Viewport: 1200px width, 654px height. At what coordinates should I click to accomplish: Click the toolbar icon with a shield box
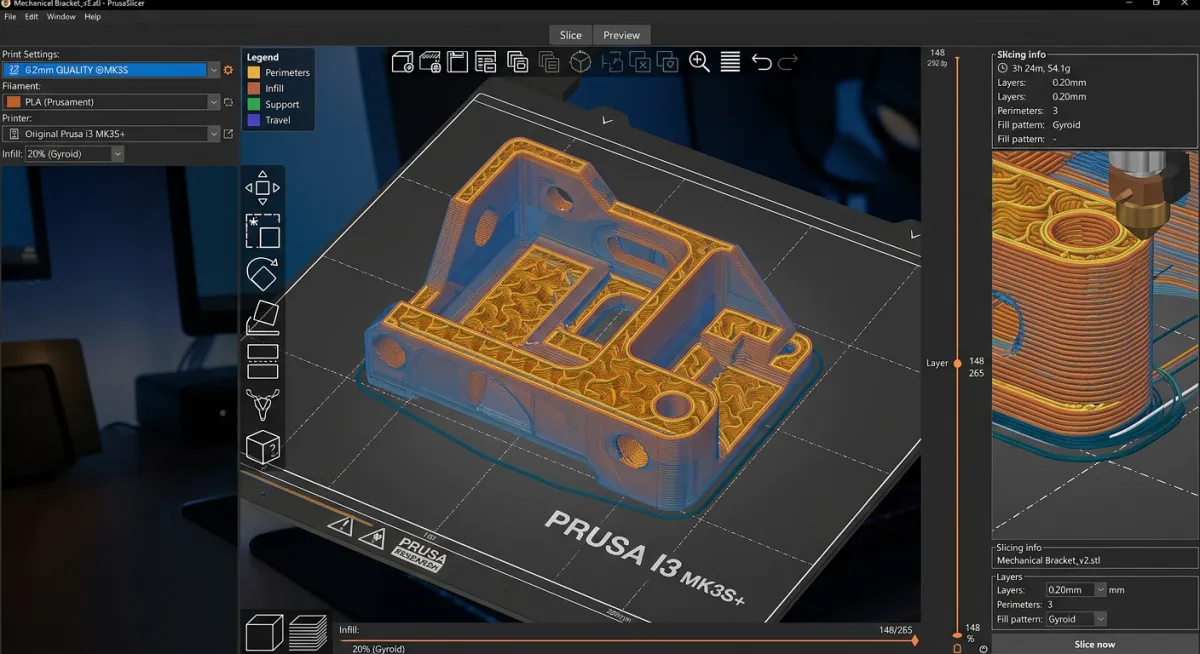point(668,62)
